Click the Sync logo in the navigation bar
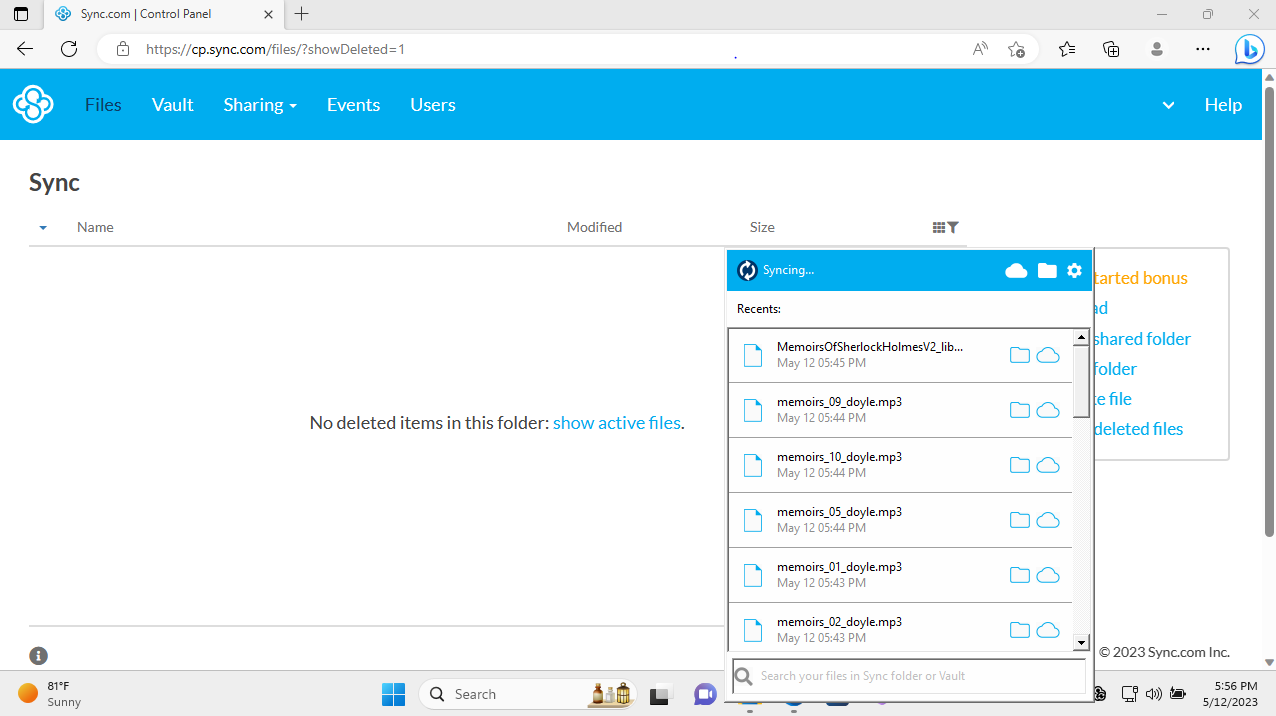 tap(33, 104)
